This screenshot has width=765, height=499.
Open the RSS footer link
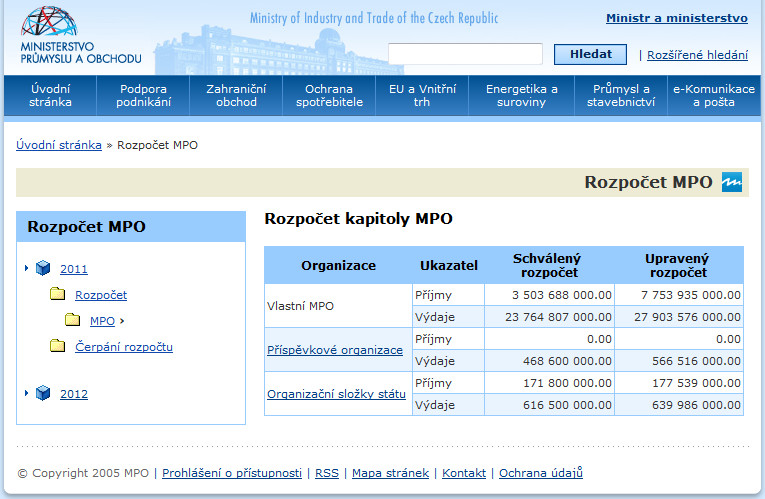[x=326, y=473]
